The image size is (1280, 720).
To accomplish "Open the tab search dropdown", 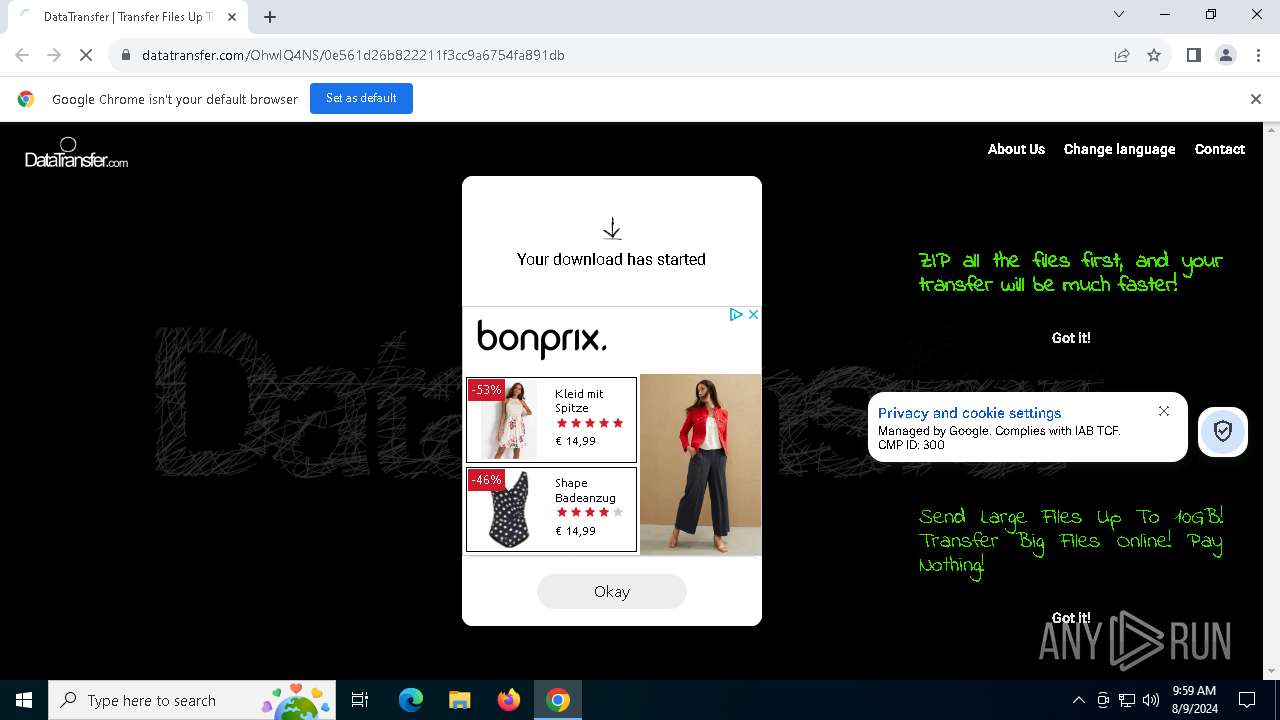I will [x=1119, y=14].
